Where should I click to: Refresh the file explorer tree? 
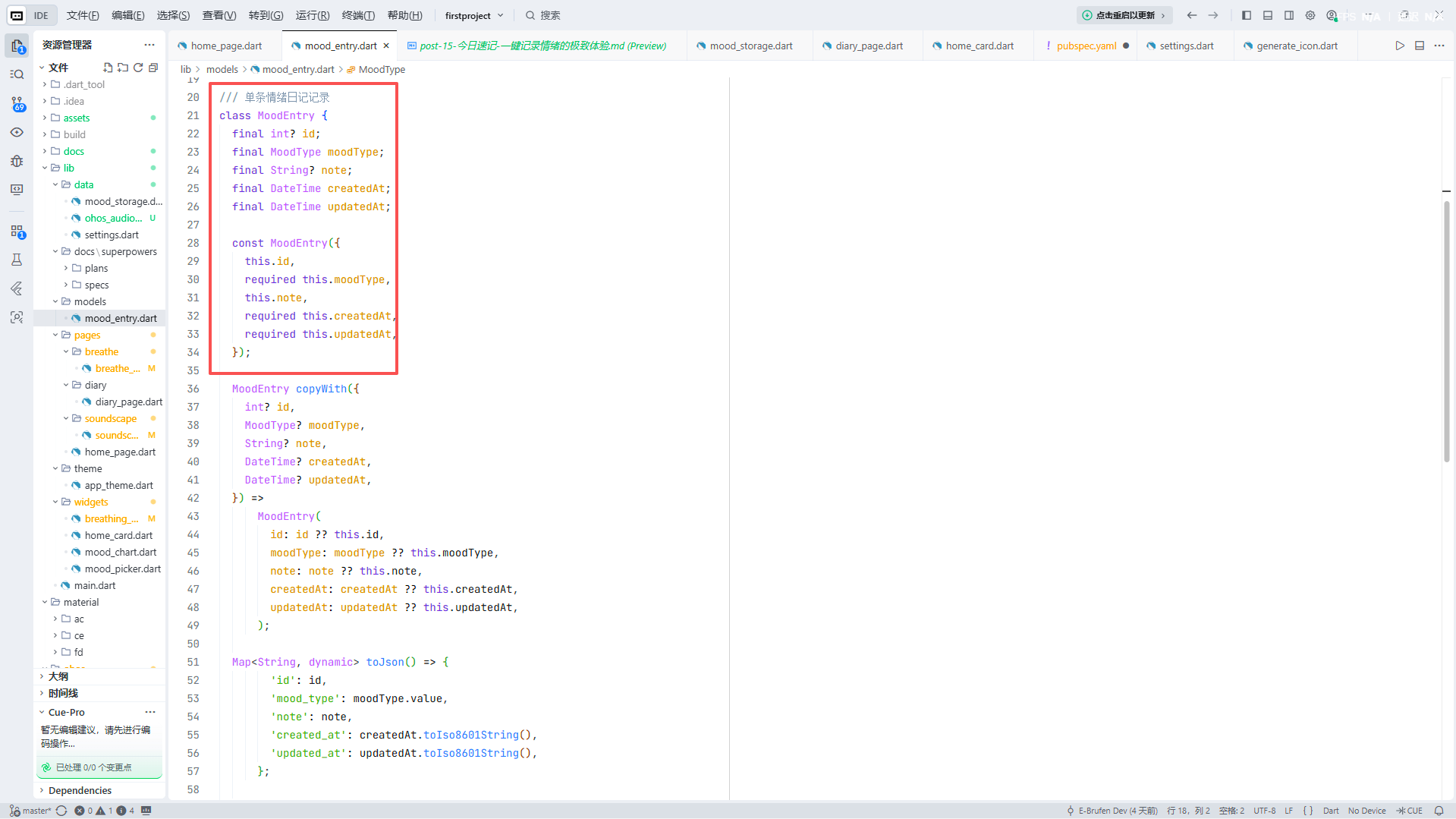138,68
